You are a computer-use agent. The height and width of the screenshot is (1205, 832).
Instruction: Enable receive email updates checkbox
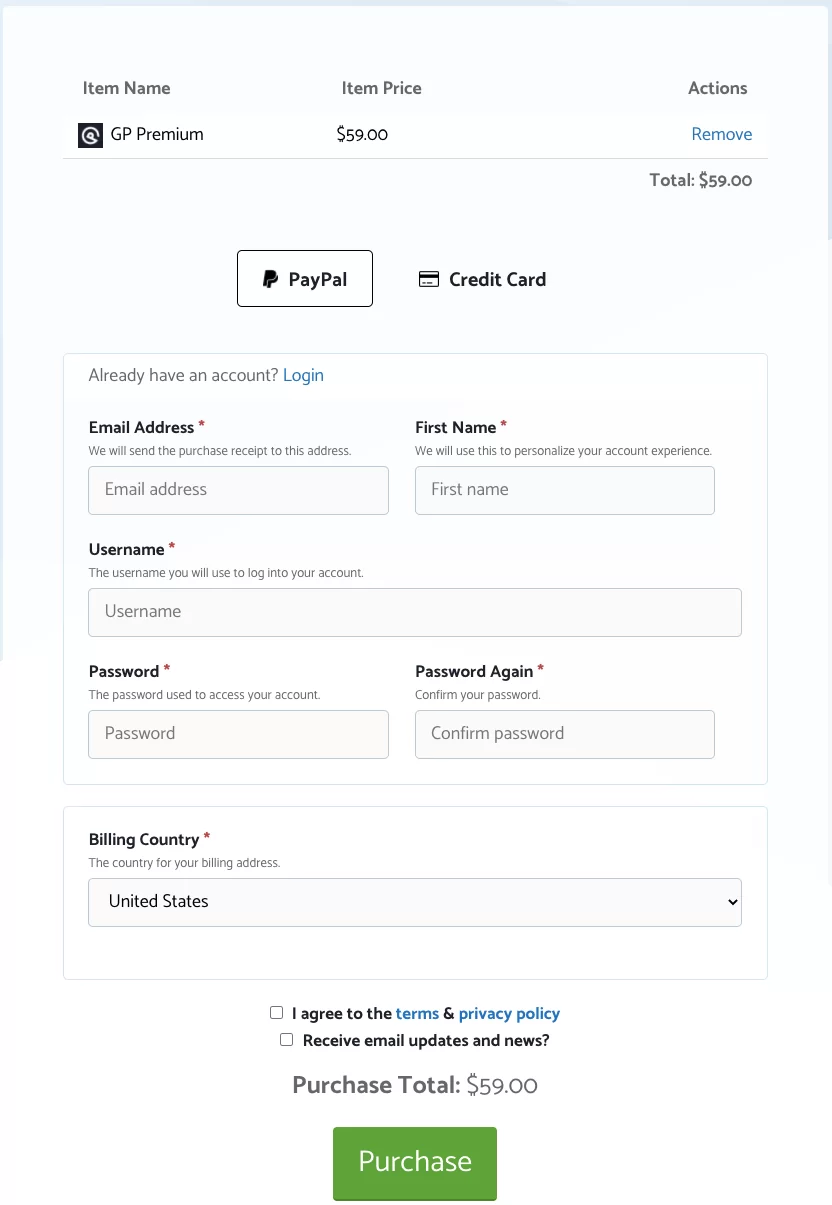(x=287, y=1040)
